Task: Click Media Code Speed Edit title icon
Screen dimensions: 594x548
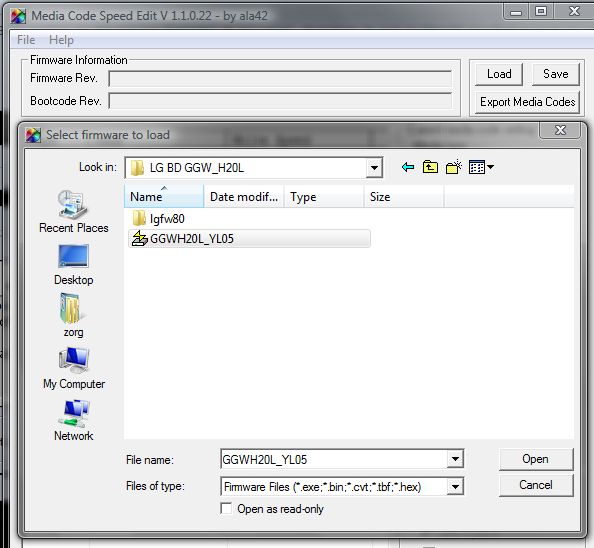Action: (18, 16)
